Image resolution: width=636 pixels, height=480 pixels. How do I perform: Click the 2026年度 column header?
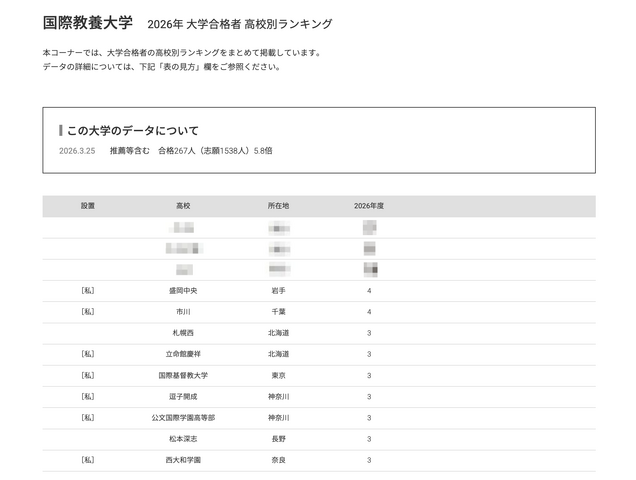(369, 206)
